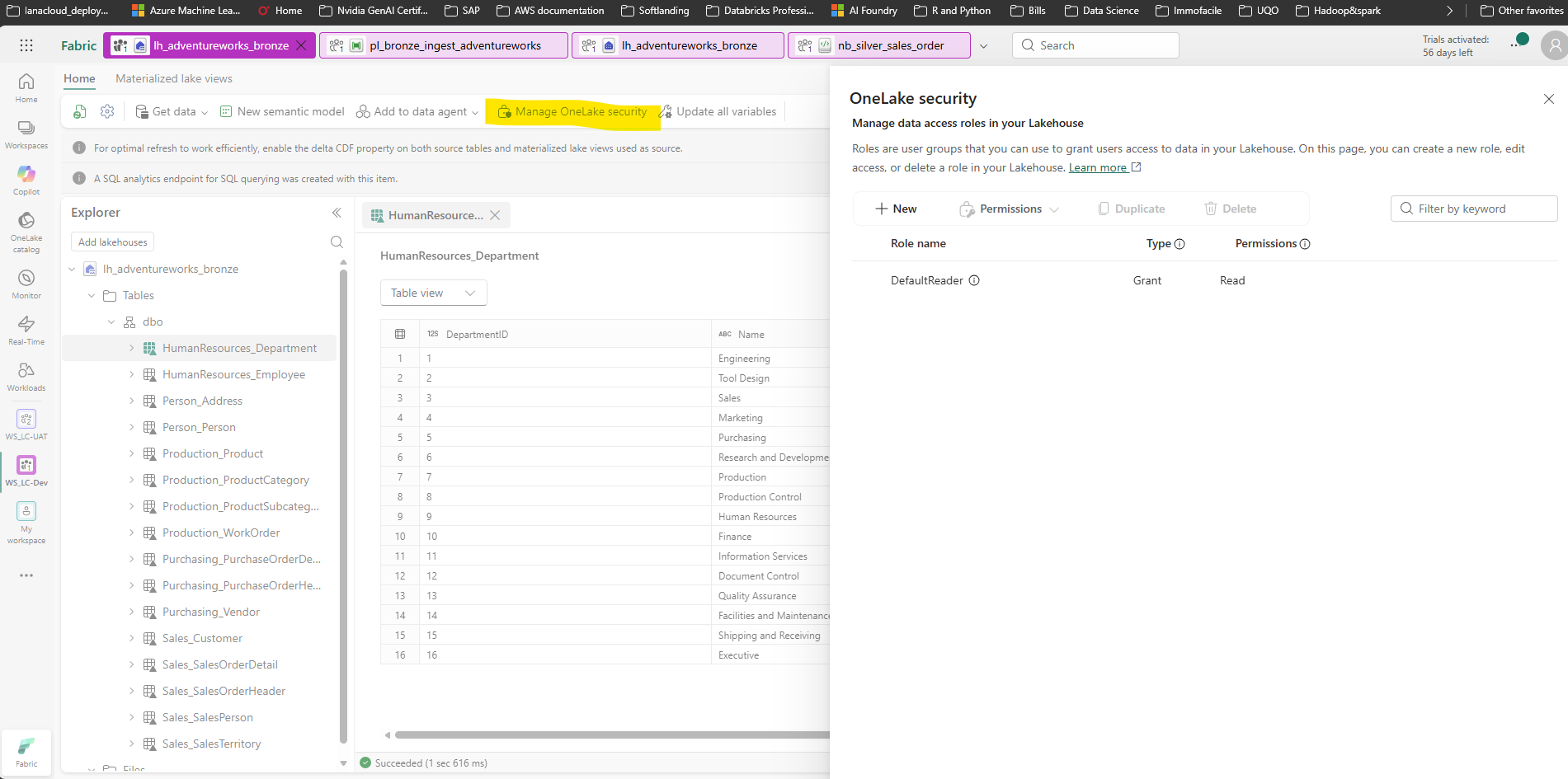The image size is (1568, 779).
Task: Select the Home ribbon tab
Action: coord(79,78)
